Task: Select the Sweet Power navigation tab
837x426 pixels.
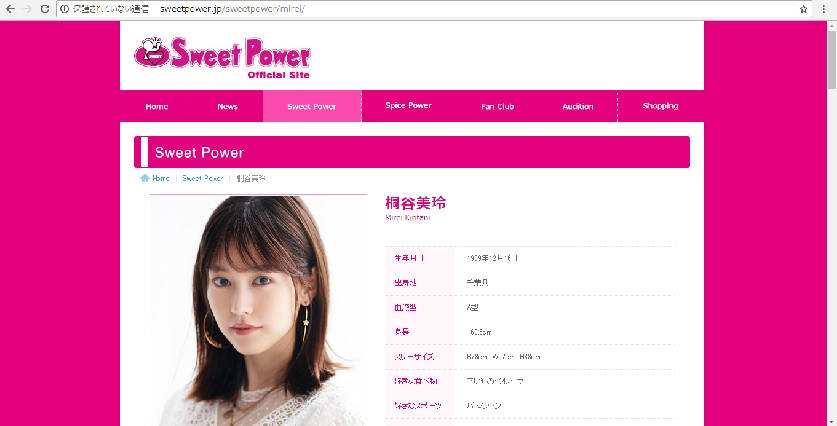Action: tap(312, 106)
